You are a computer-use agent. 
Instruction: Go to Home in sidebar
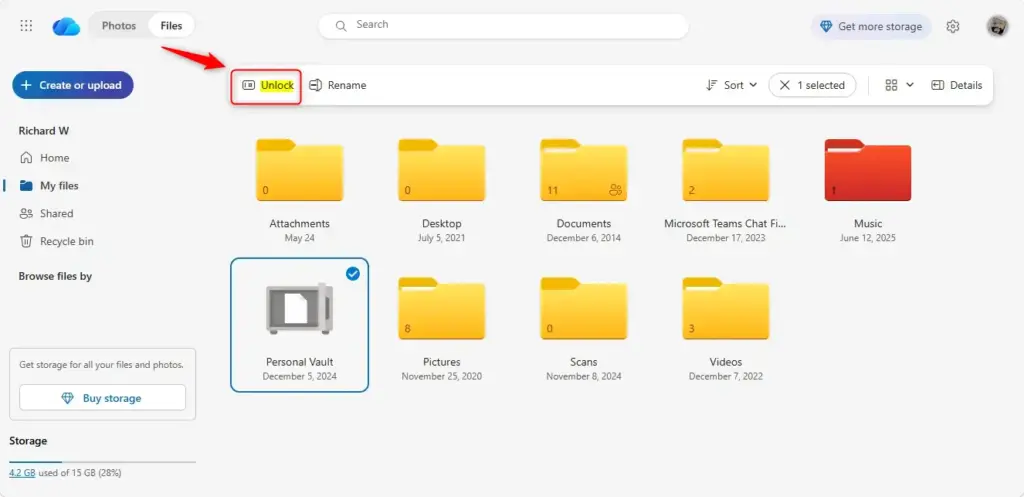(x=55, y=157)
